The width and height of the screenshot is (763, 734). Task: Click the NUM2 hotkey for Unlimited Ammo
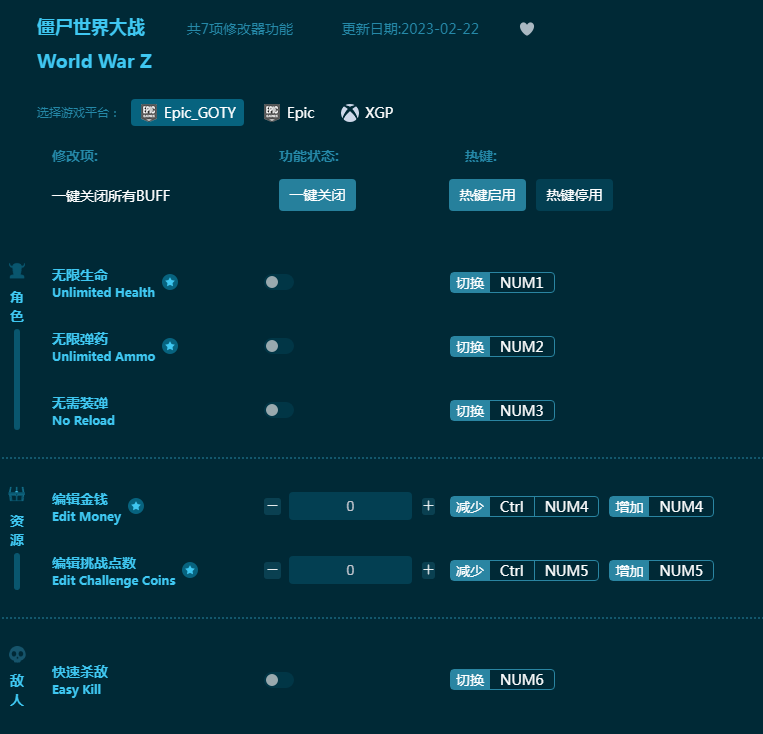[x=522, y=347]
